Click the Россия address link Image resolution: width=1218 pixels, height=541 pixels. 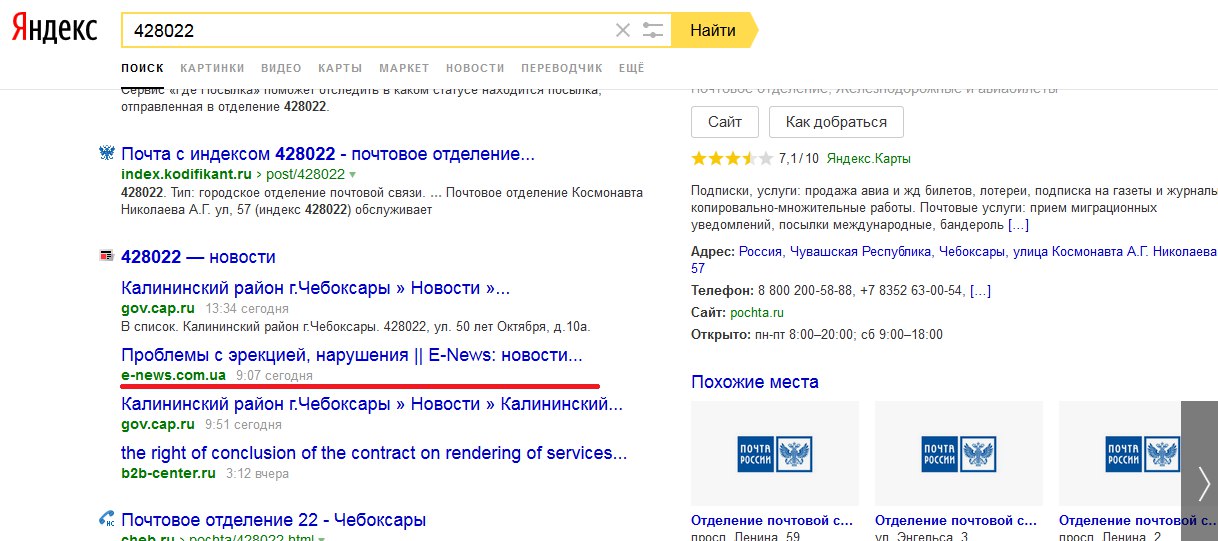point(760,251)
